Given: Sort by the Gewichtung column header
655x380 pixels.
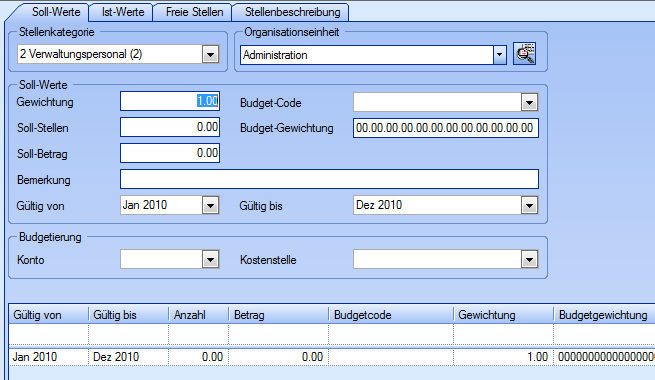Looking at the screenshot, I should pos(503,314).
